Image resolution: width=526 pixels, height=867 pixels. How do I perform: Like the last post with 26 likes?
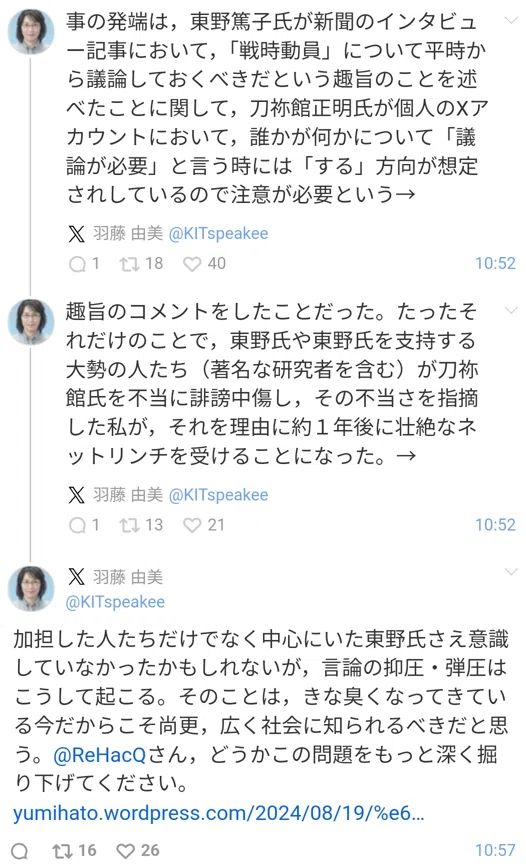click(x=126, y=851)
